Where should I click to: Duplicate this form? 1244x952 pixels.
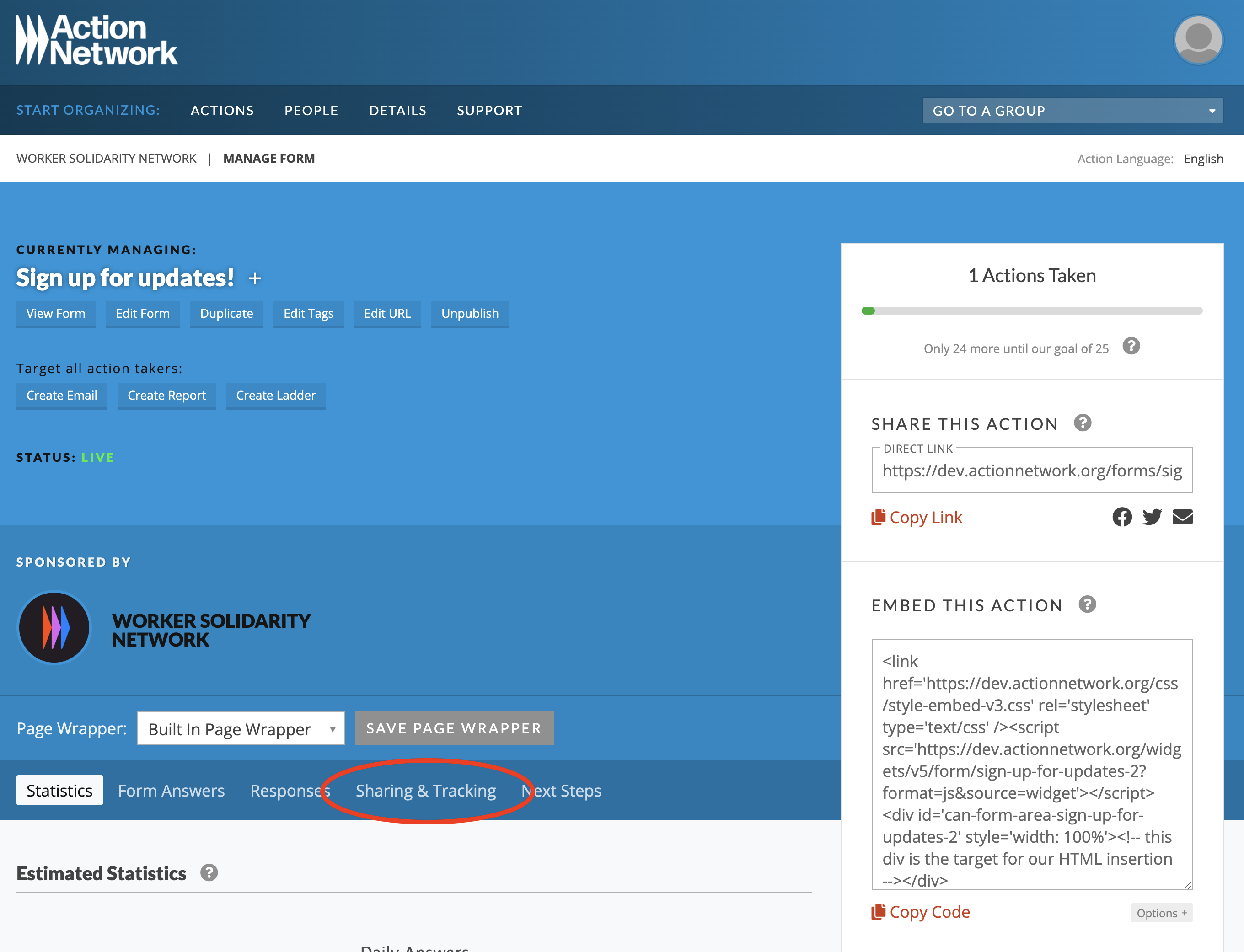point(227,314)
